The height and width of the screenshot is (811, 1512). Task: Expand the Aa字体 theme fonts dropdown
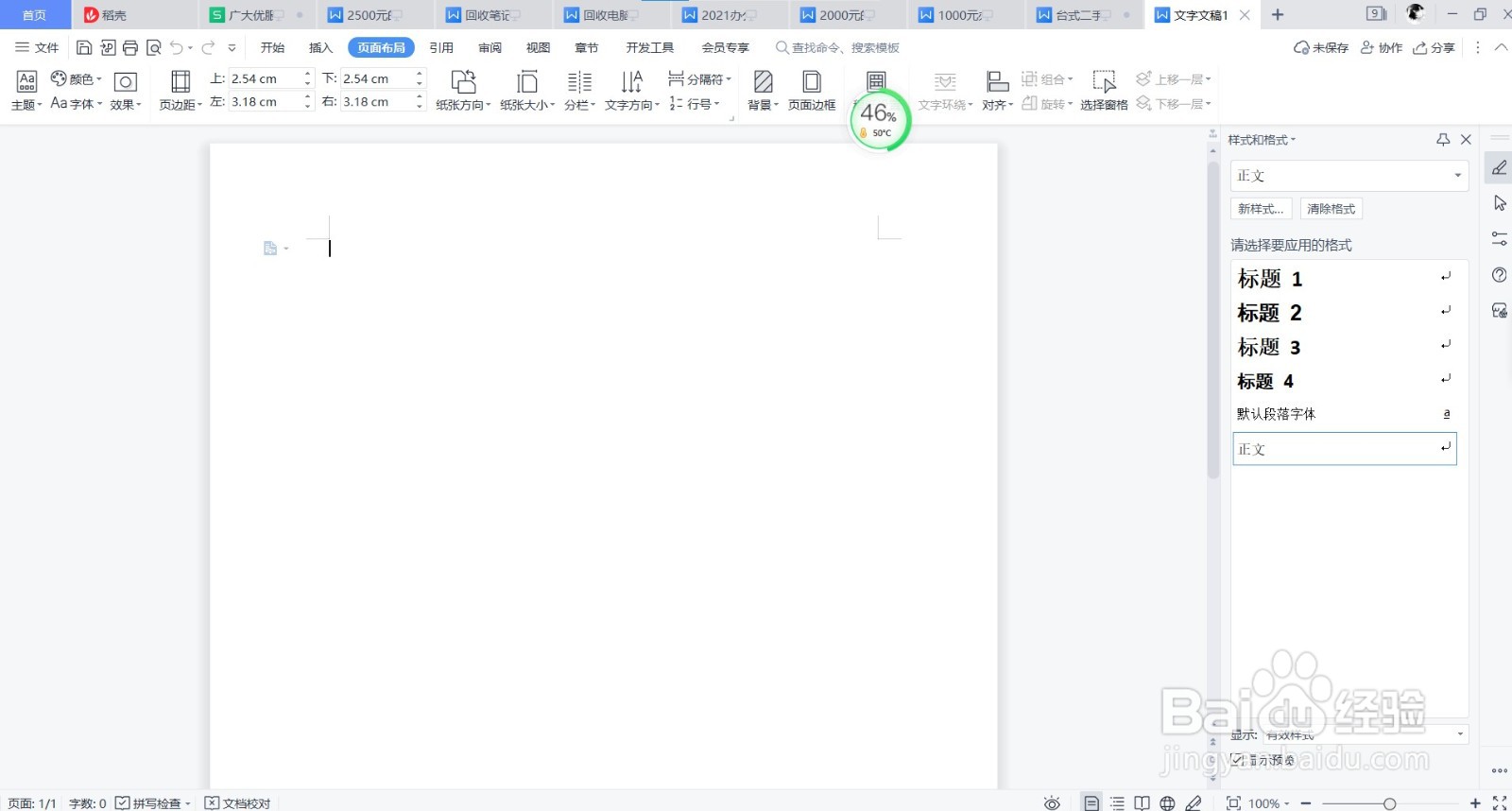coord(76,103)
